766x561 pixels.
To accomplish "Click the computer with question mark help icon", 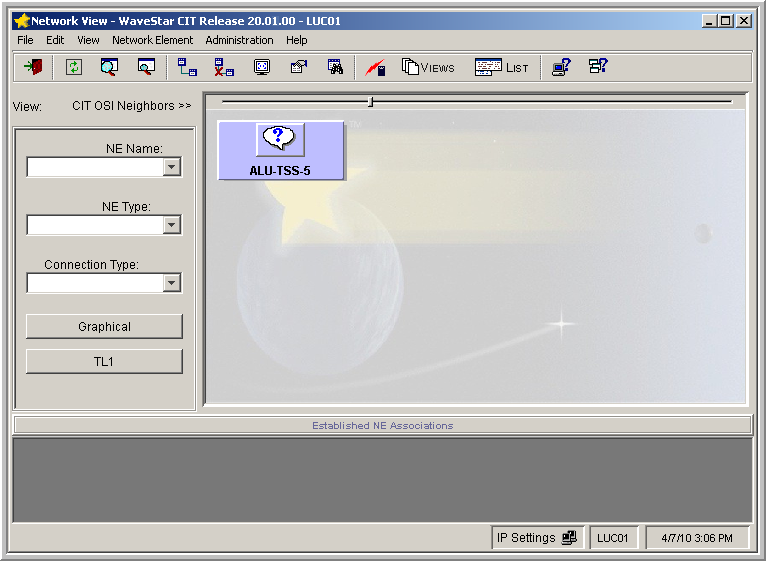I will coord(561,67).
